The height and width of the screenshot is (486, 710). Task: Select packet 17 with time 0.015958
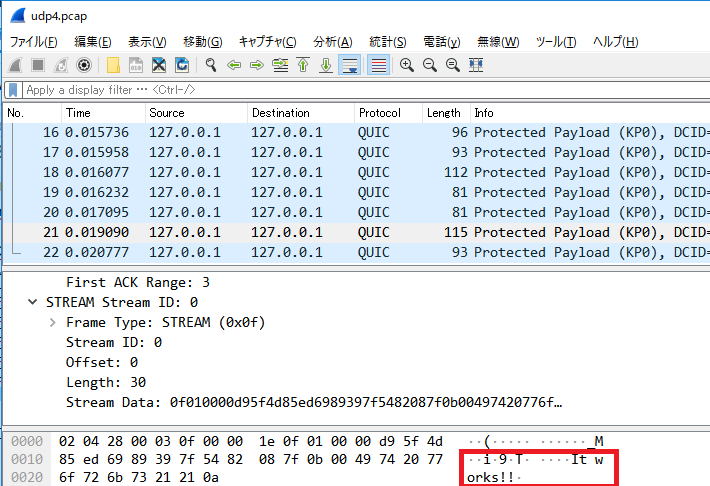(x=357, y=152)
